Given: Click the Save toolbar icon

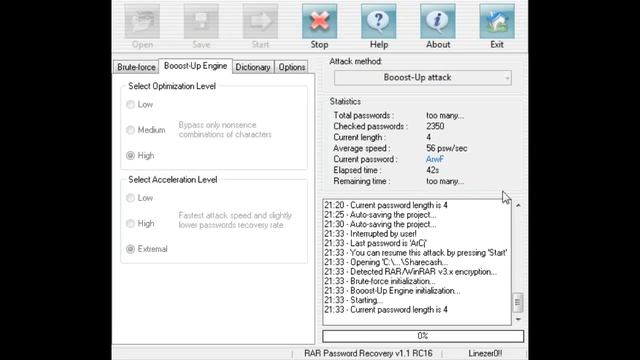Looking at the screenshot, I should [x=201, y=21].
